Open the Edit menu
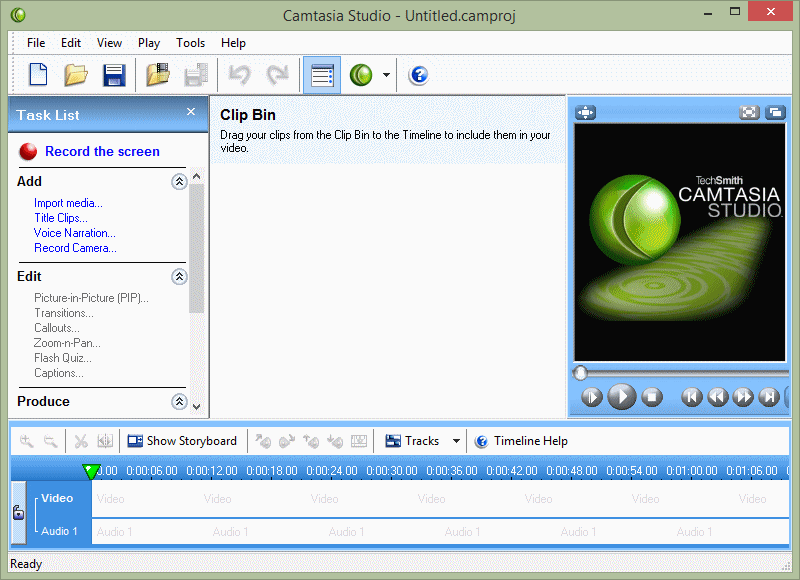The width and height of the screenshot is (800, 580). pos(70,43)
